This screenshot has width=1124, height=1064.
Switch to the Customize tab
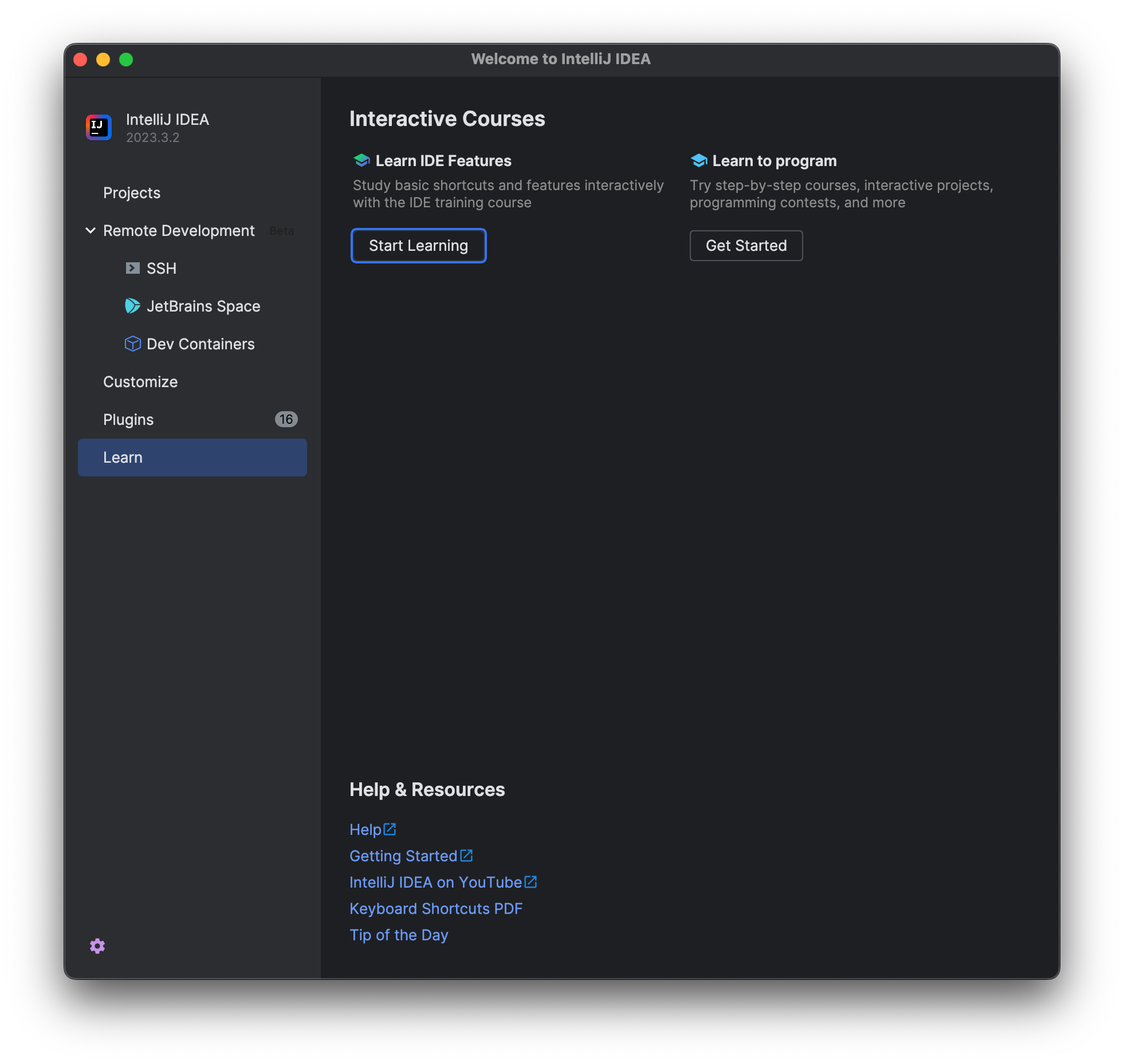[x=140, y=382]
